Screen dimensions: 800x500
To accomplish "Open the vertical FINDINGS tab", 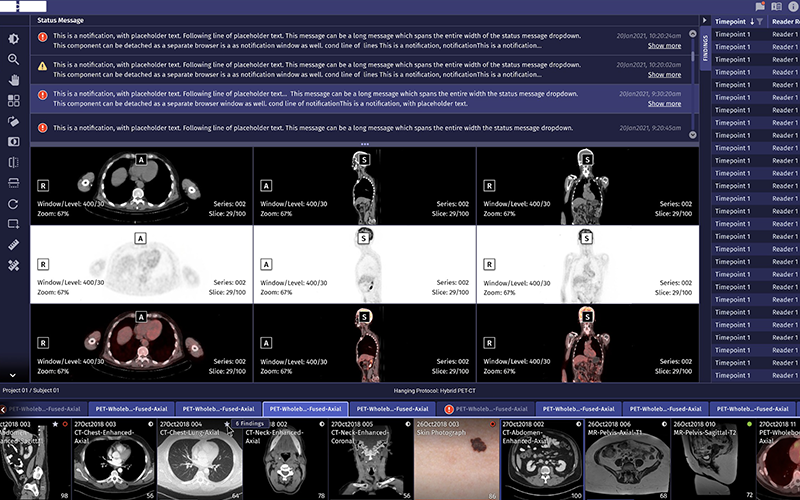I will click(706, 48).
